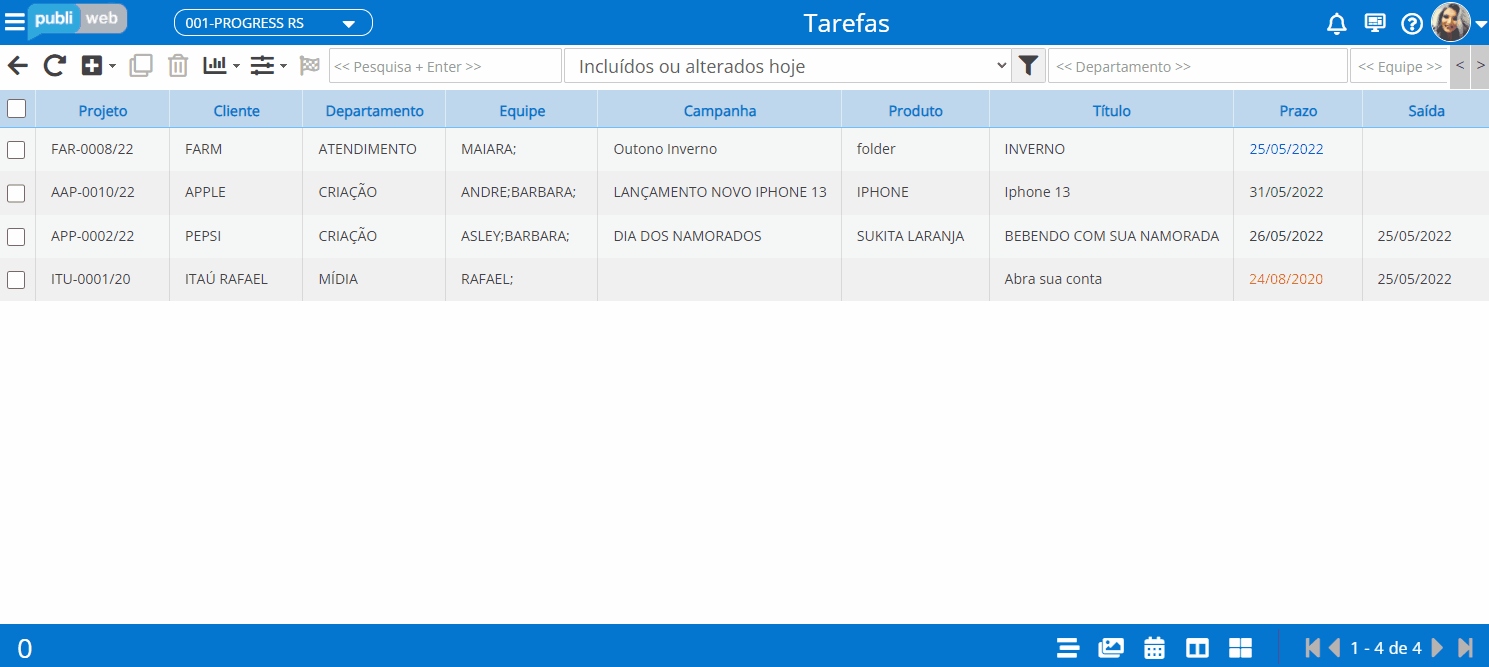Expand the chart reports dropdown arrow
Screen dimensions: 1489x667
(x=237, y=67)
